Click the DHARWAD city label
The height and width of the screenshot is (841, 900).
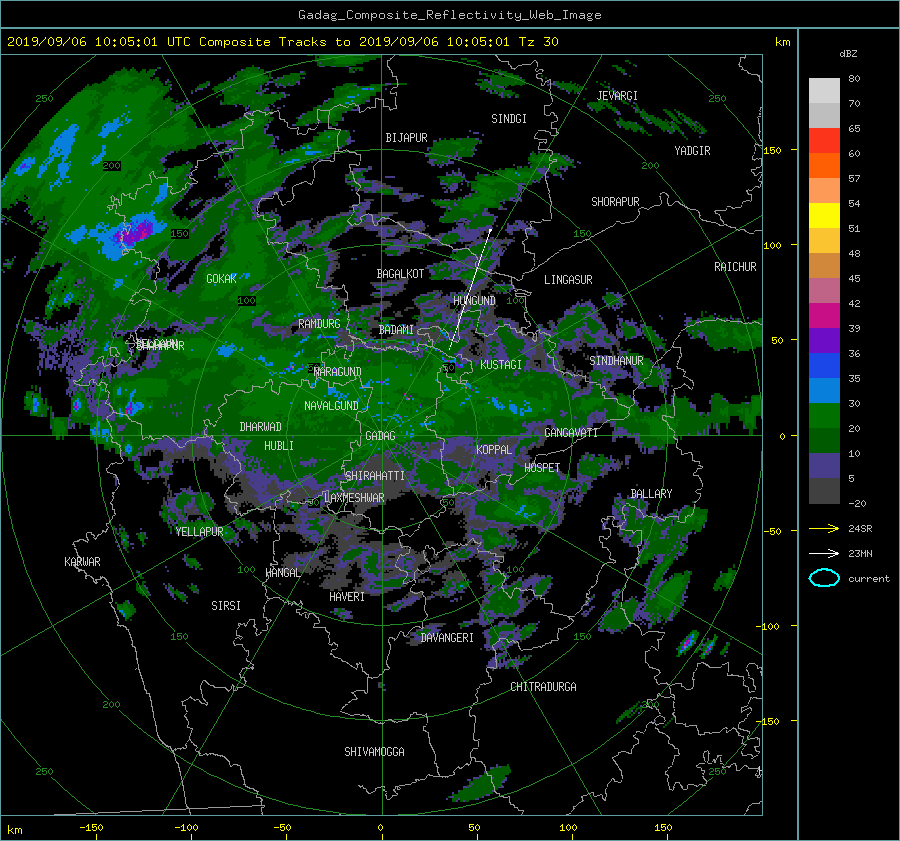click(261, 427)
